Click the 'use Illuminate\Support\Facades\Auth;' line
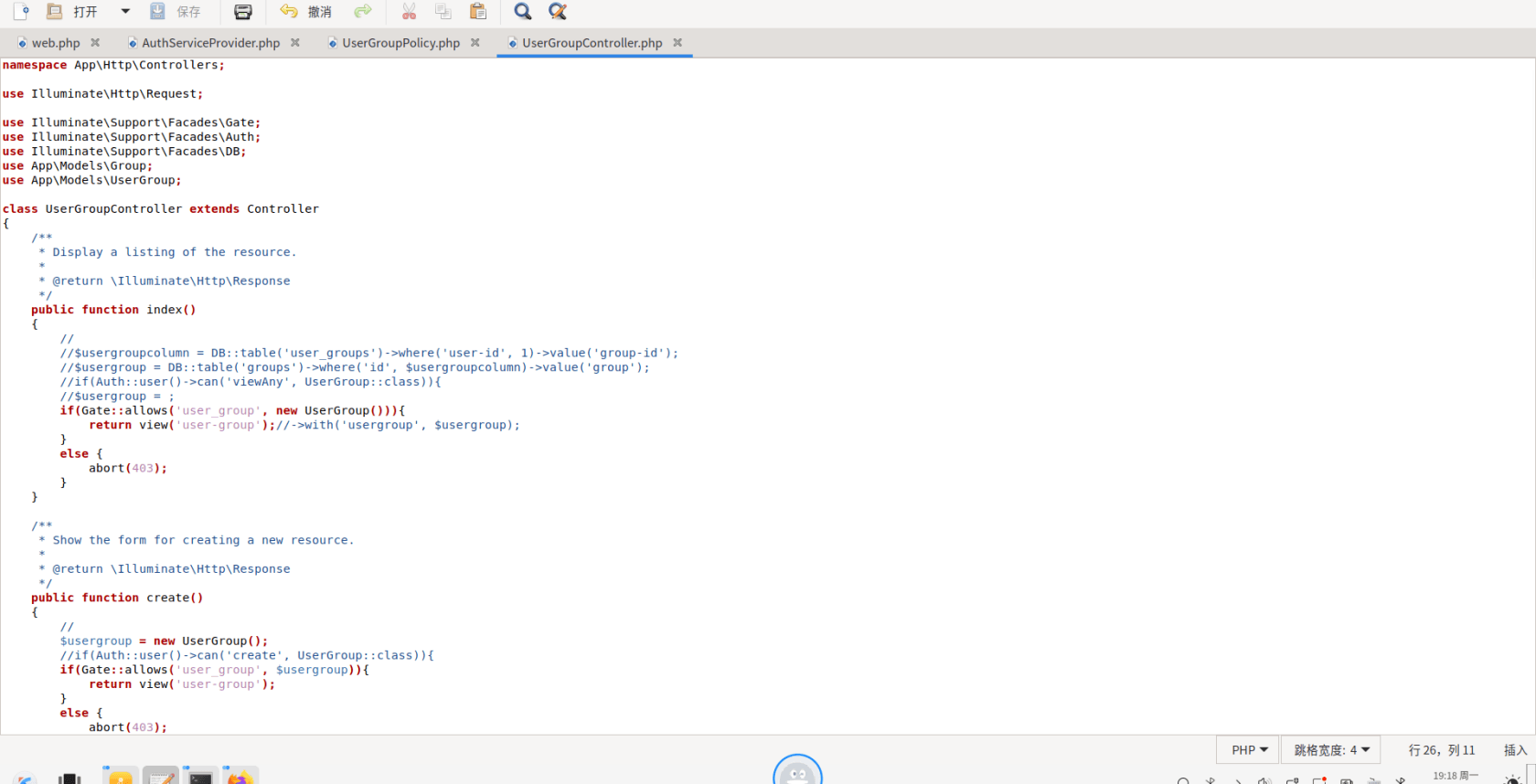Screen dimensions: 1536x784 point(132,137)
